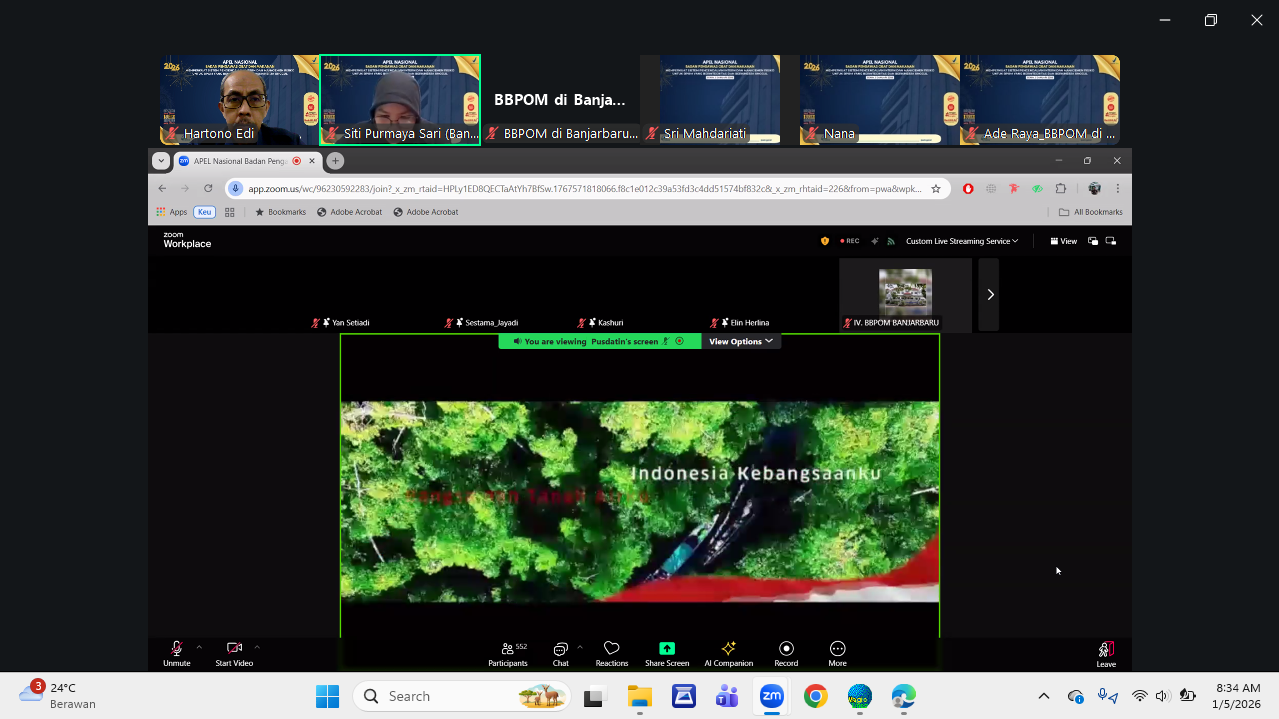Toggle Start Video camera on
This screenshot has width=1279, height=719.
(x=234, y=653)
